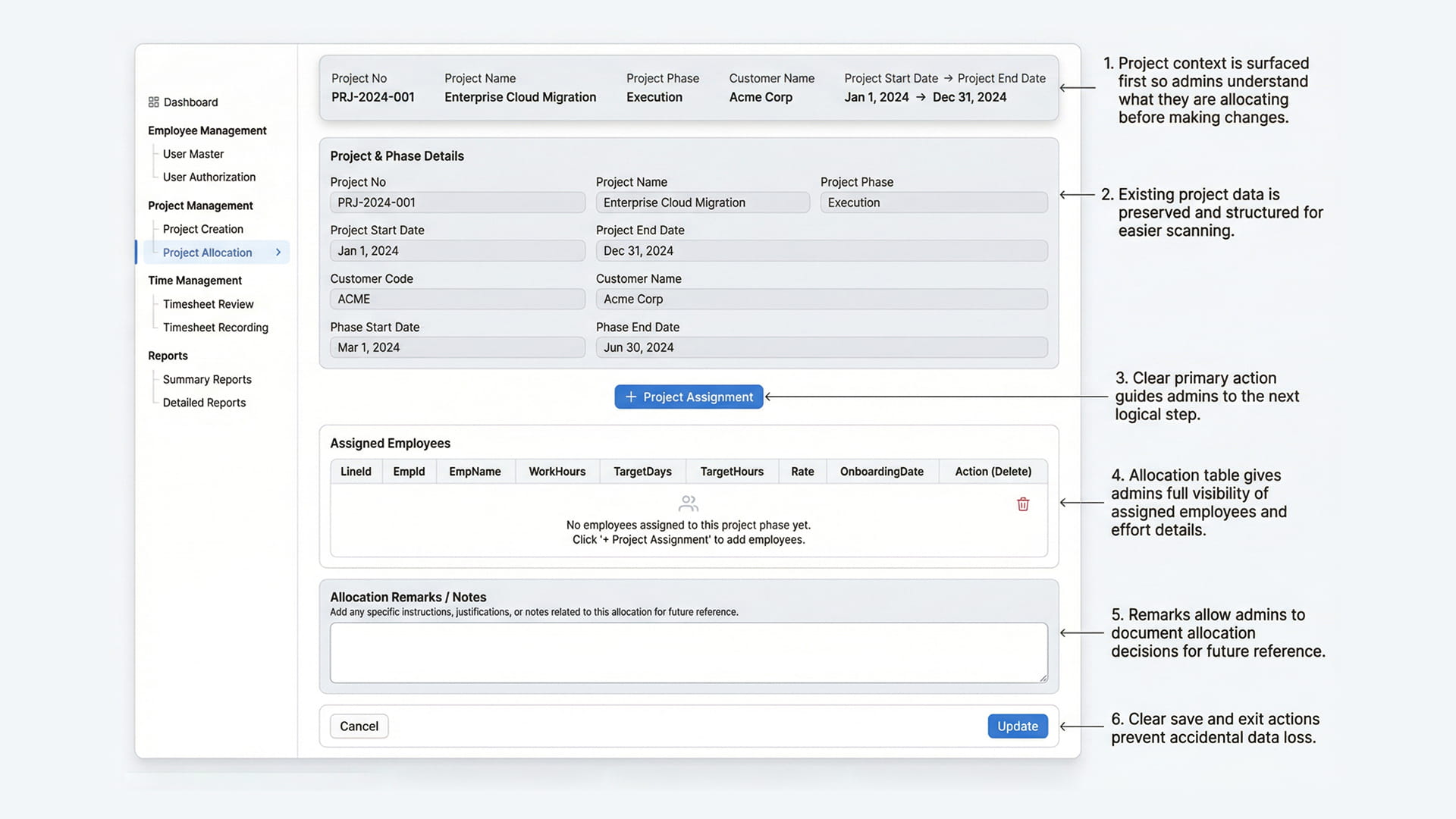
Task: Click Enterprise Cloud Migration in summary header
Action: [520, 97]
